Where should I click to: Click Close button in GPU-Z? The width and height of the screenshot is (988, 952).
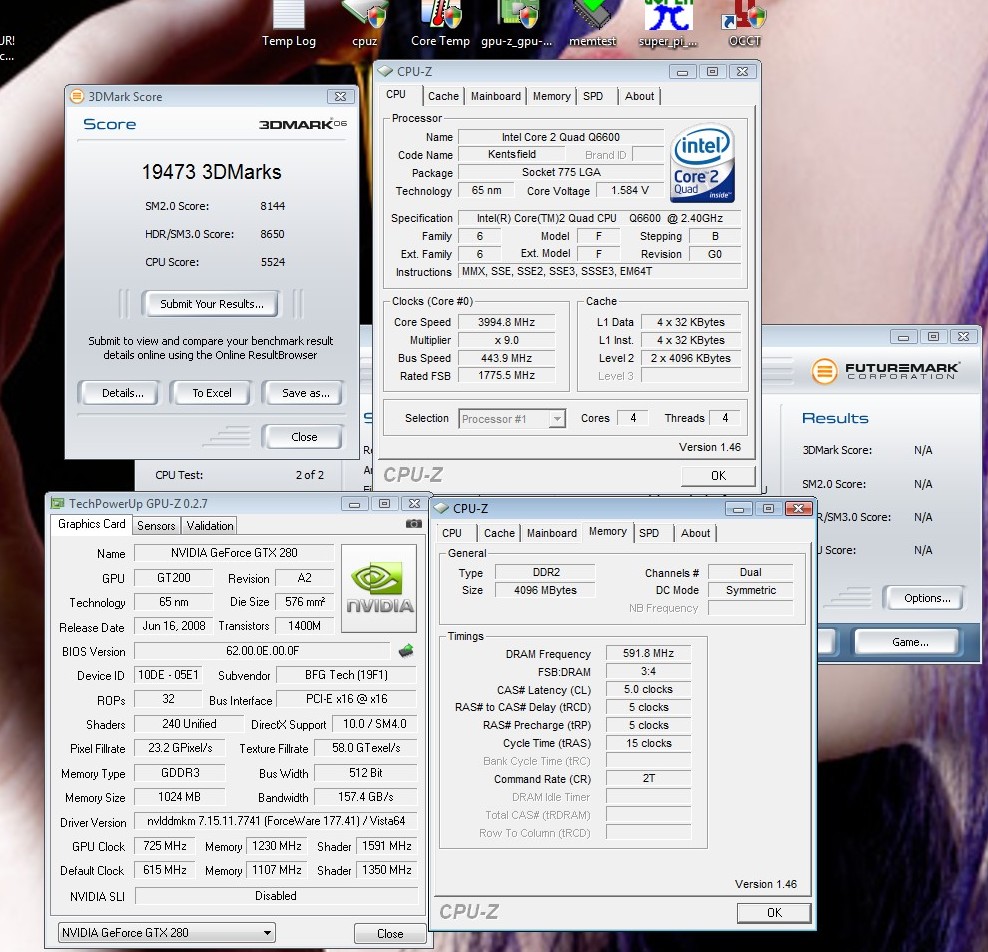(x=390, y=933)
